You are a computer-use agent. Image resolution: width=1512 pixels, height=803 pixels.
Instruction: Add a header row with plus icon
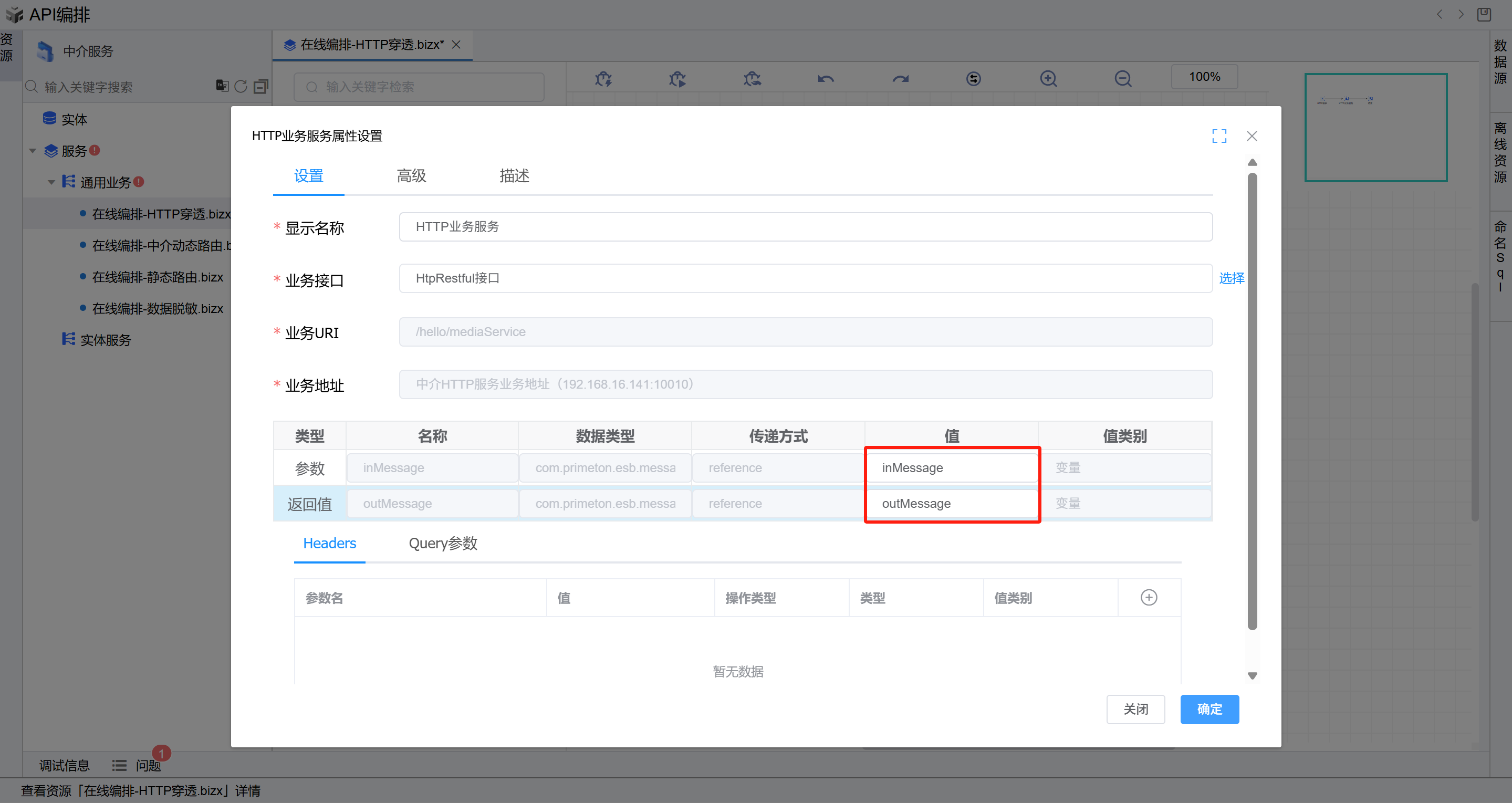1149,598
